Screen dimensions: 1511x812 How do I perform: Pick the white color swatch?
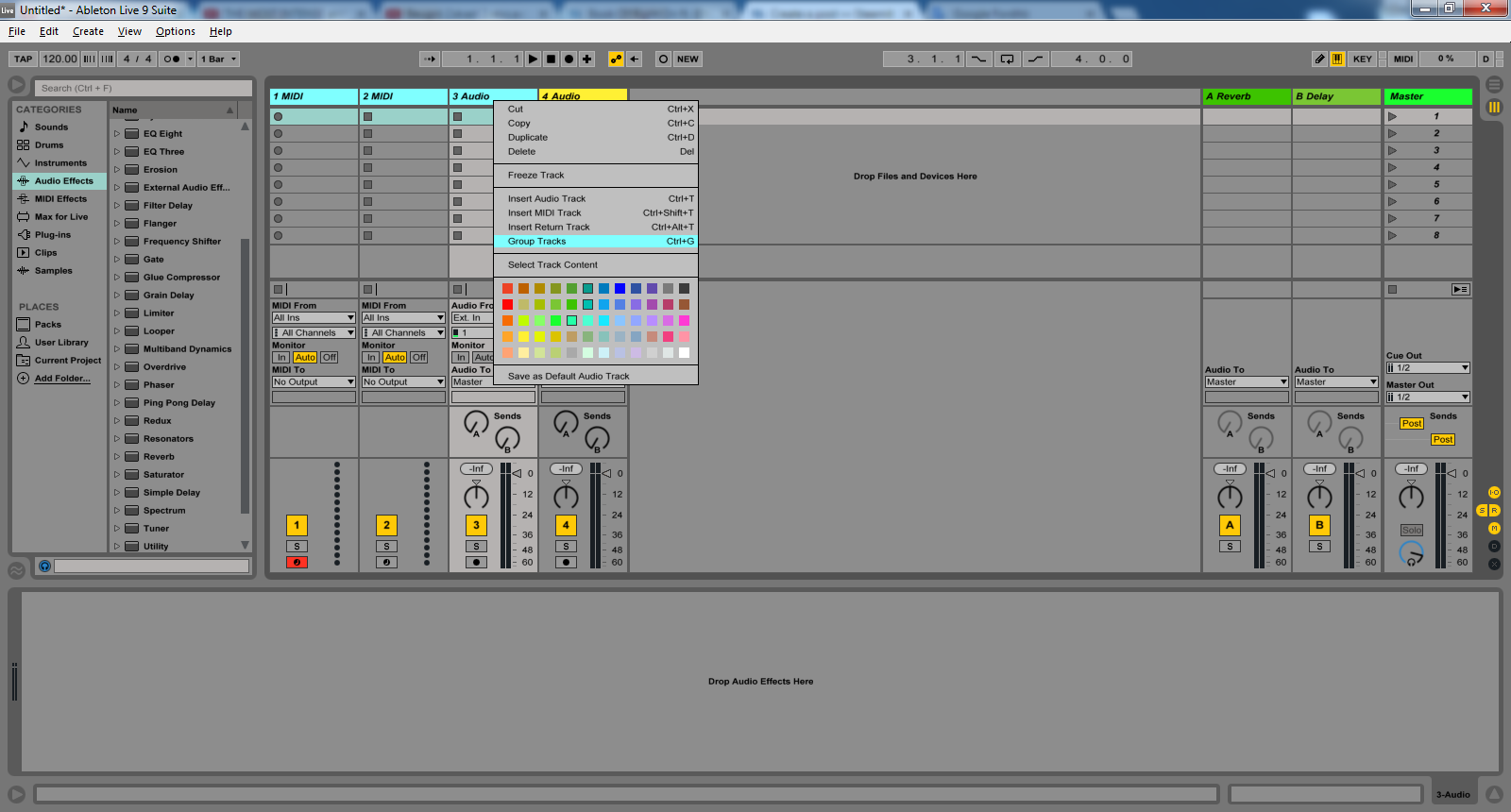coord(684,353)
